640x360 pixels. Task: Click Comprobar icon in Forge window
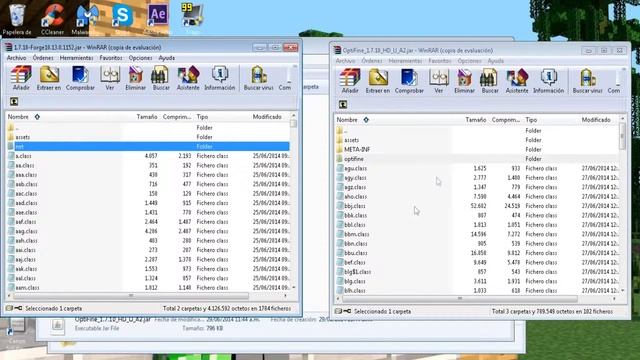[x=80, y=78]
